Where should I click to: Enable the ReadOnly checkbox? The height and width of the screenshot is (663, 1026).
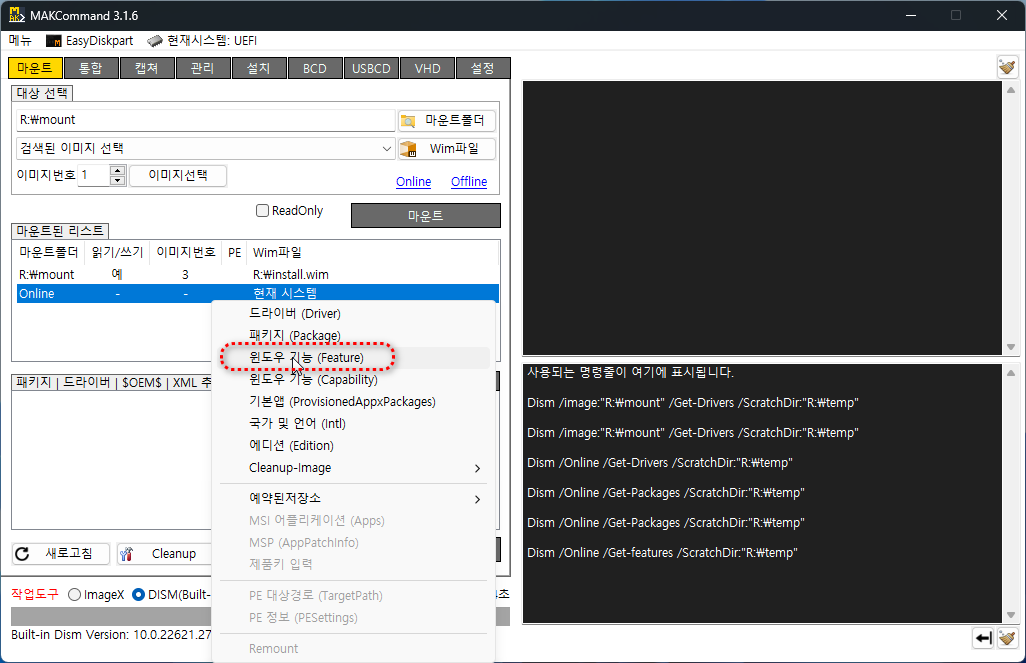[262, 211]
